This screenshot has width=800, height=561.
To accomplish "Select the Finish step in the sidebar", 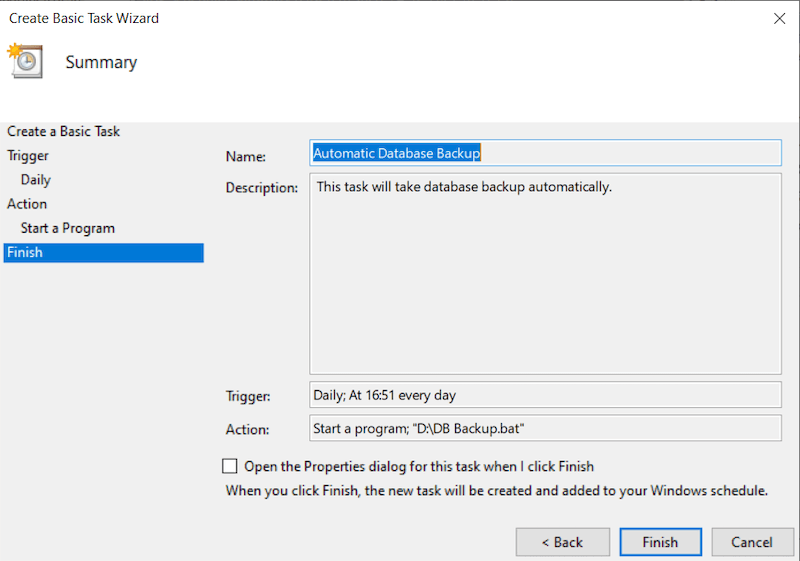I will point(25,253).
